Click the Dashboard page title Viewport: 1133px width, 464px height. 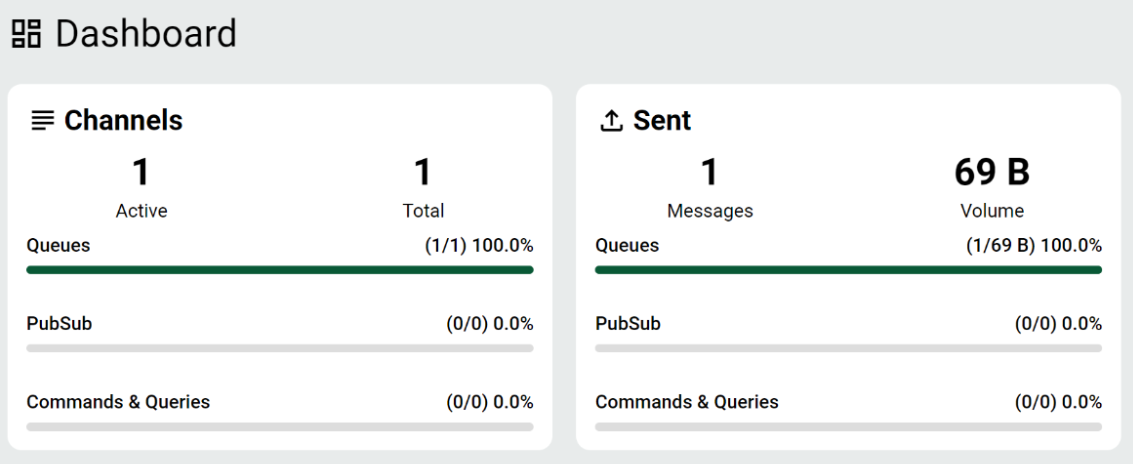(x=146, y=34)
